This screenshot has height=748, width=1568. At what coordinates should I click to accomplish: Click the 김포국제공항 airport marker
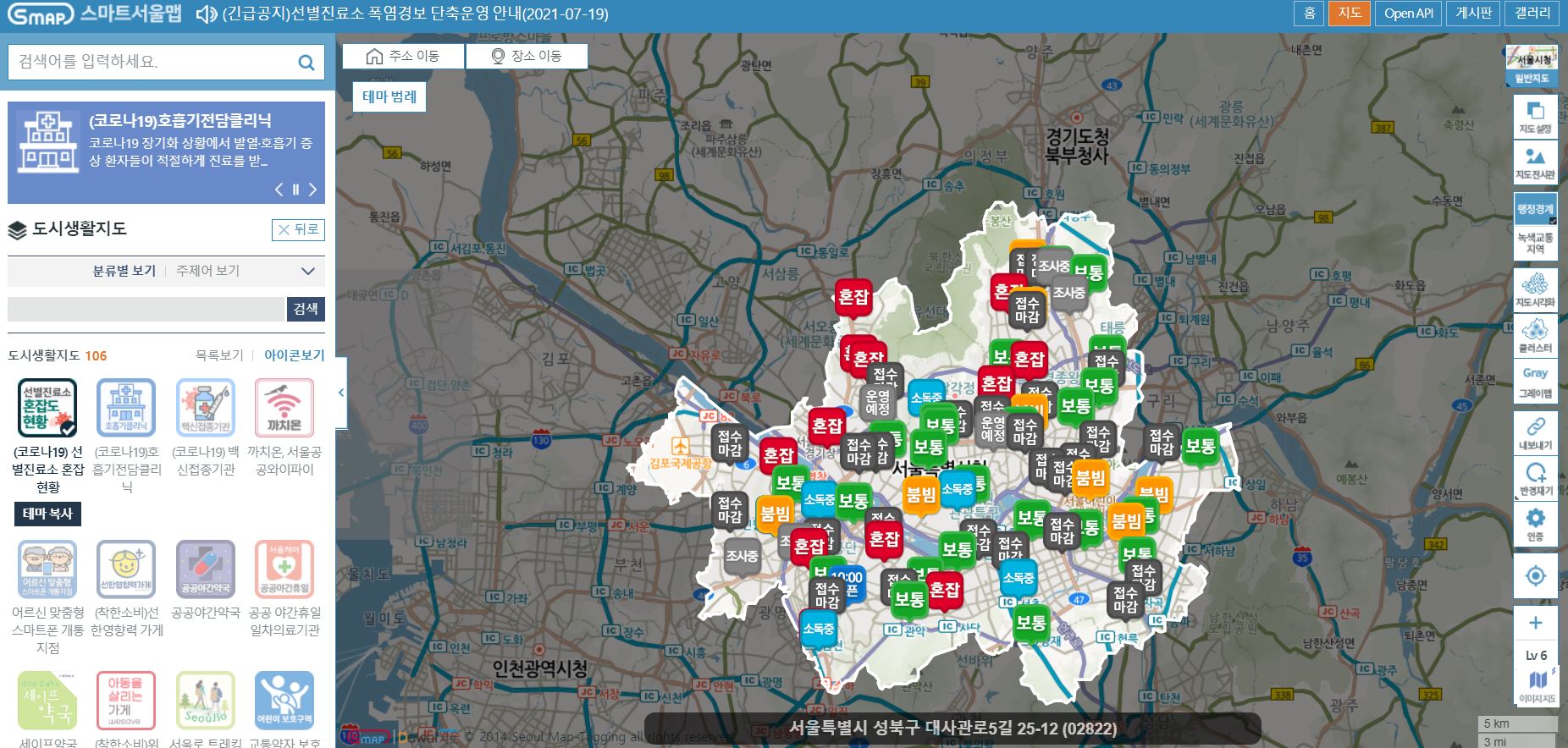(681, 447)
